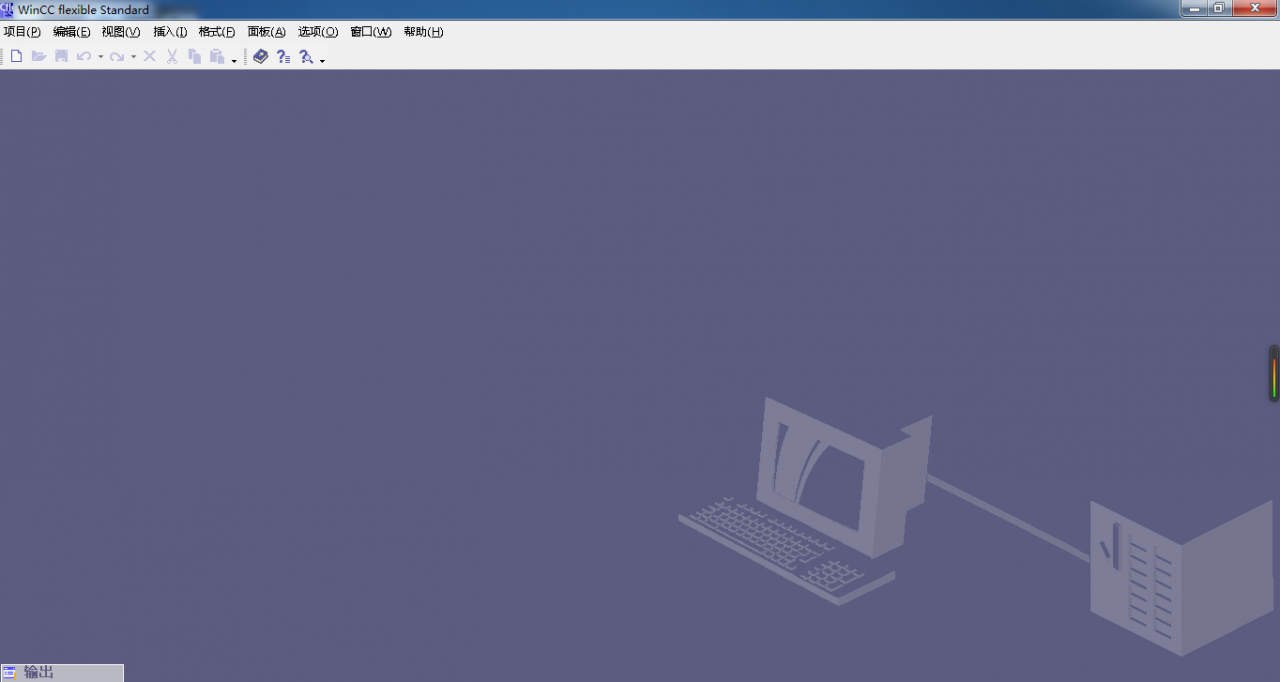Open the 帮助(H) menu
The height and width of the screenshot is (682, 1280).
[423, 32]
